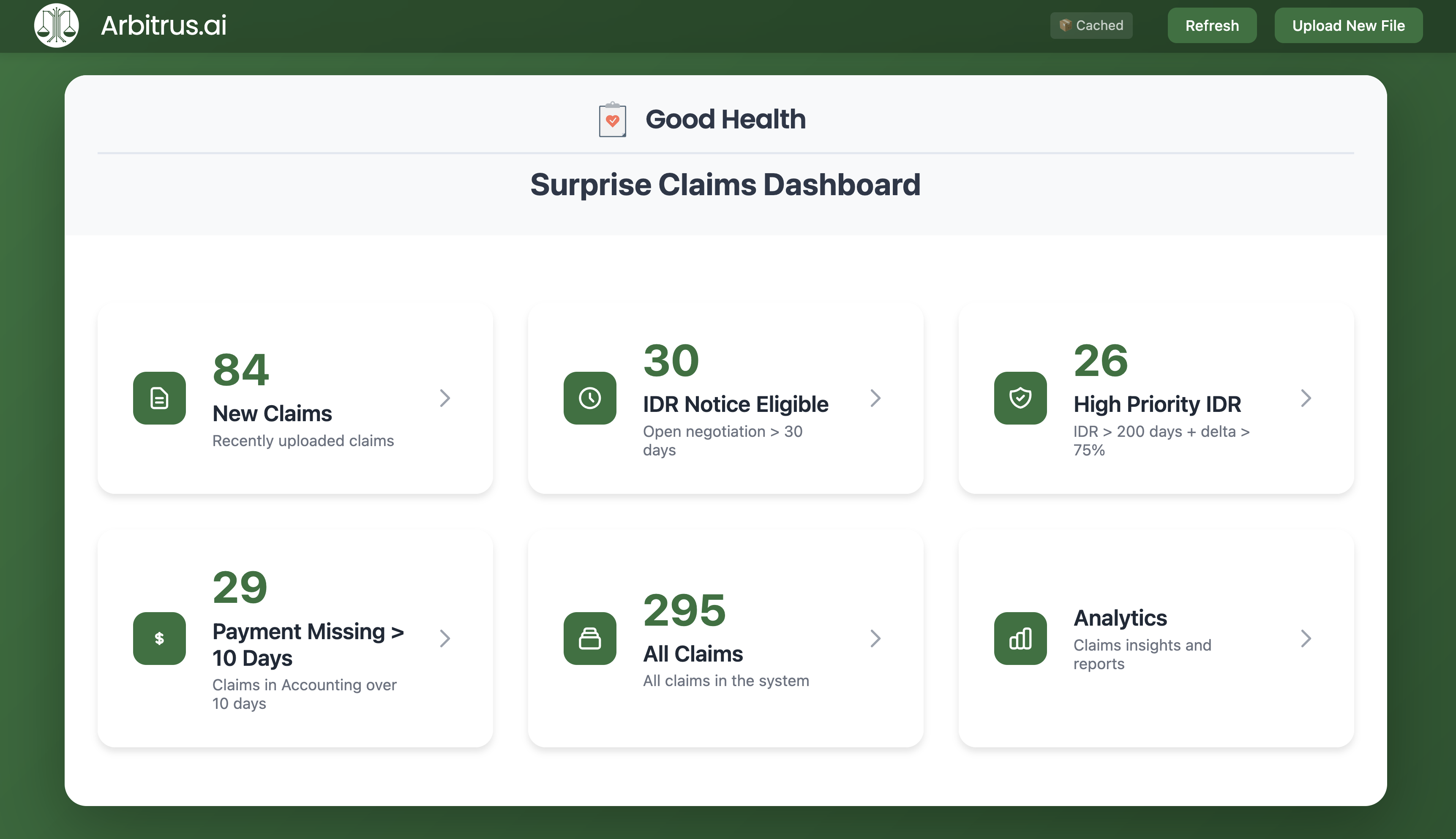
Task: Click the Arbitrus.ai scales logo
Action: click(x=57, y=25)
